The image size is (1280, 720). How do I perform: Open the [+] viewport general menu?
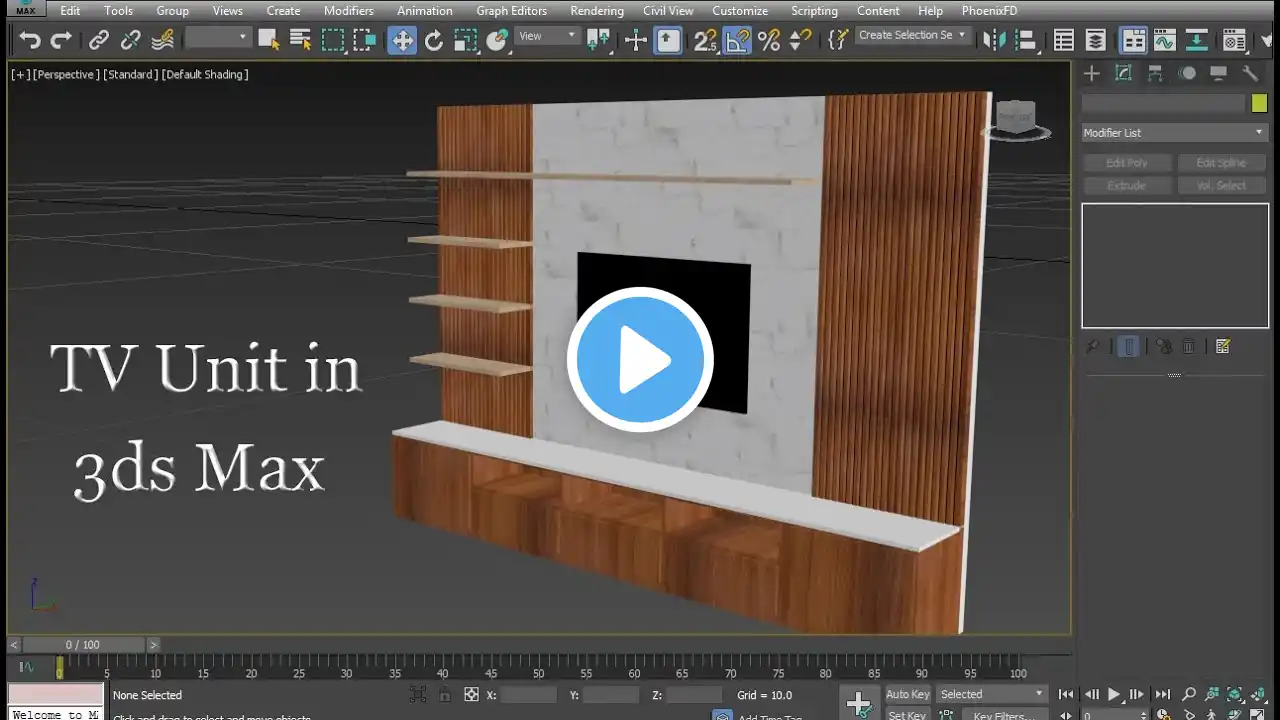(x=21, y=75)
